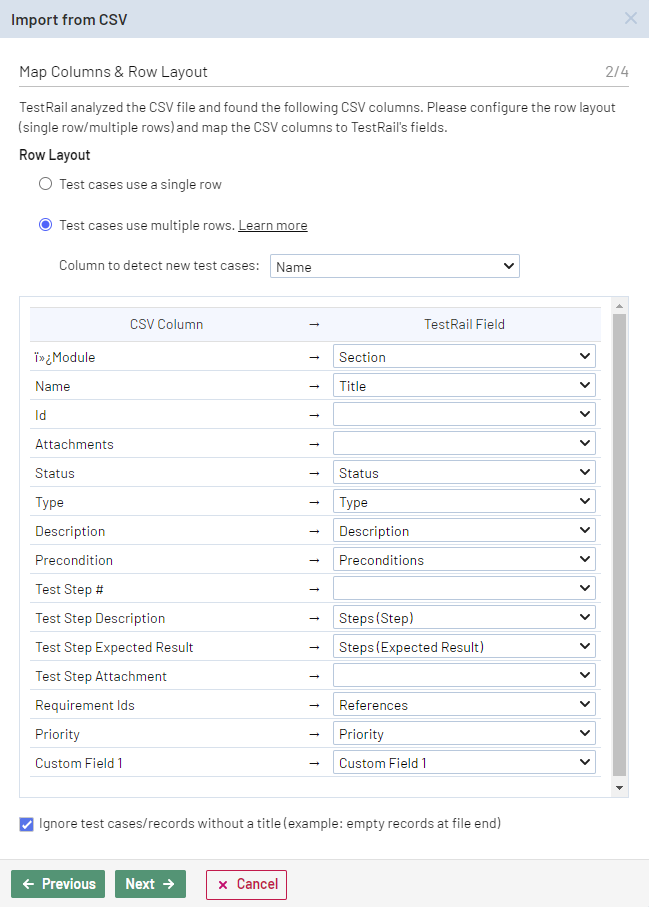Open the Test Step # mapping dropdown
The image size is (649, 907).
click(x=464, y=589)
